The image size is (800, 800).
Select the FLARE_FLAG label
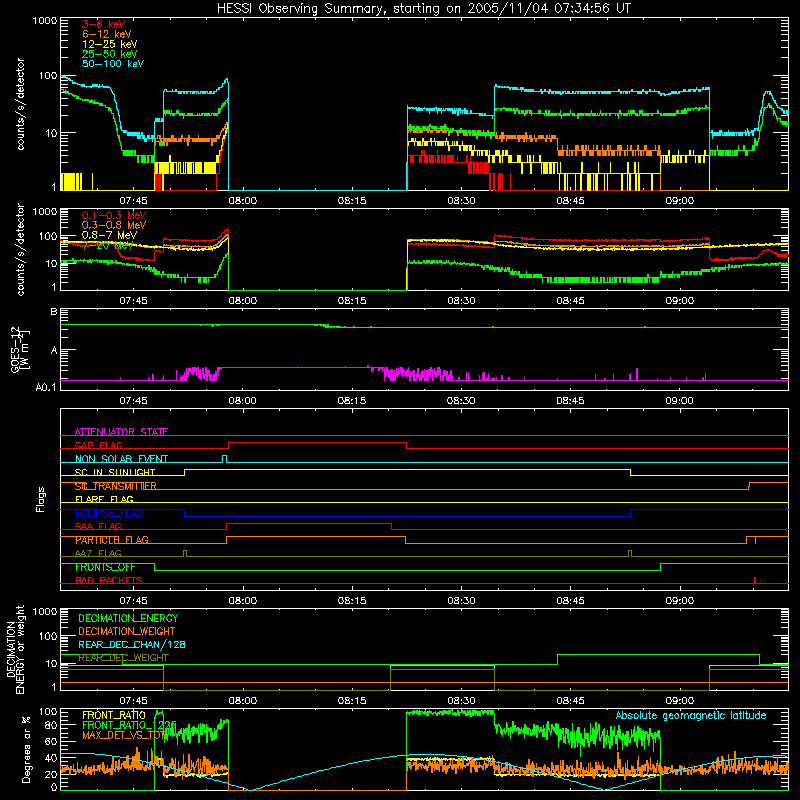[x=104, y=499]
